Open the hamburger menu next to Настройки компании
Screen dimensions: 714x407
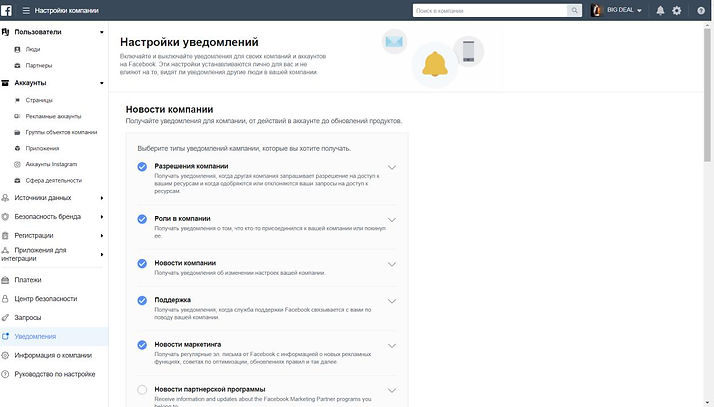(26, 10)
